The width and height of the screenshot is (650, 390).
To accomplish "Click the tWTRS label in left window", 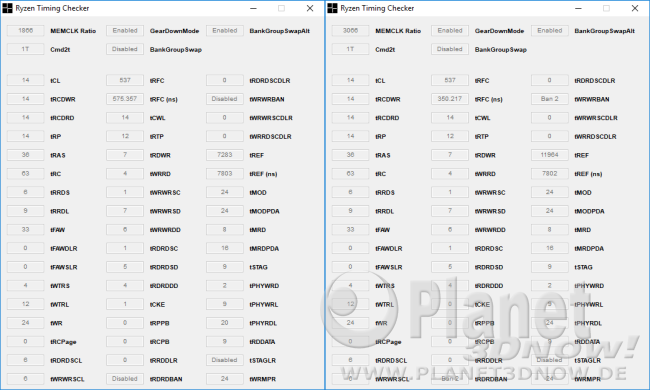I will (60, 286).
